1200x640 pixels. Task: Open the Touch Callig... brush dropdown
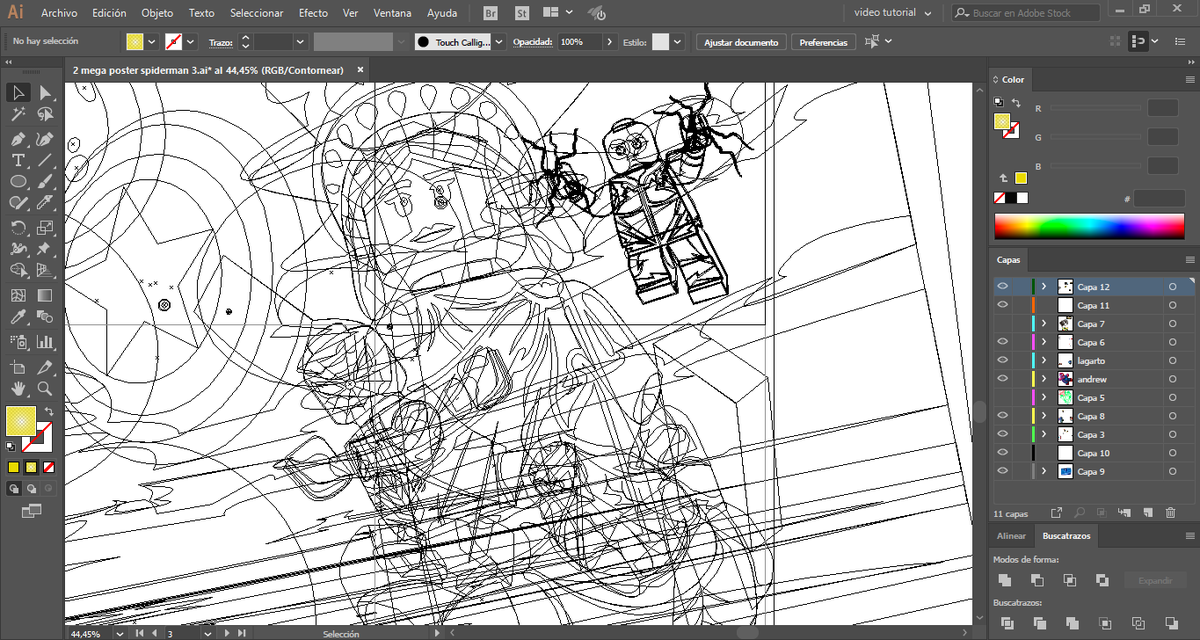click(500, 42)
